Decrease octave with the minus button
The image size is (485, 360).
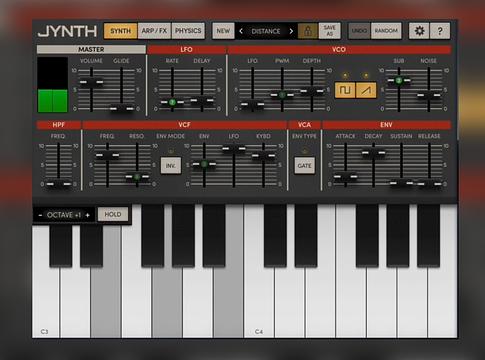pos(40,215)
